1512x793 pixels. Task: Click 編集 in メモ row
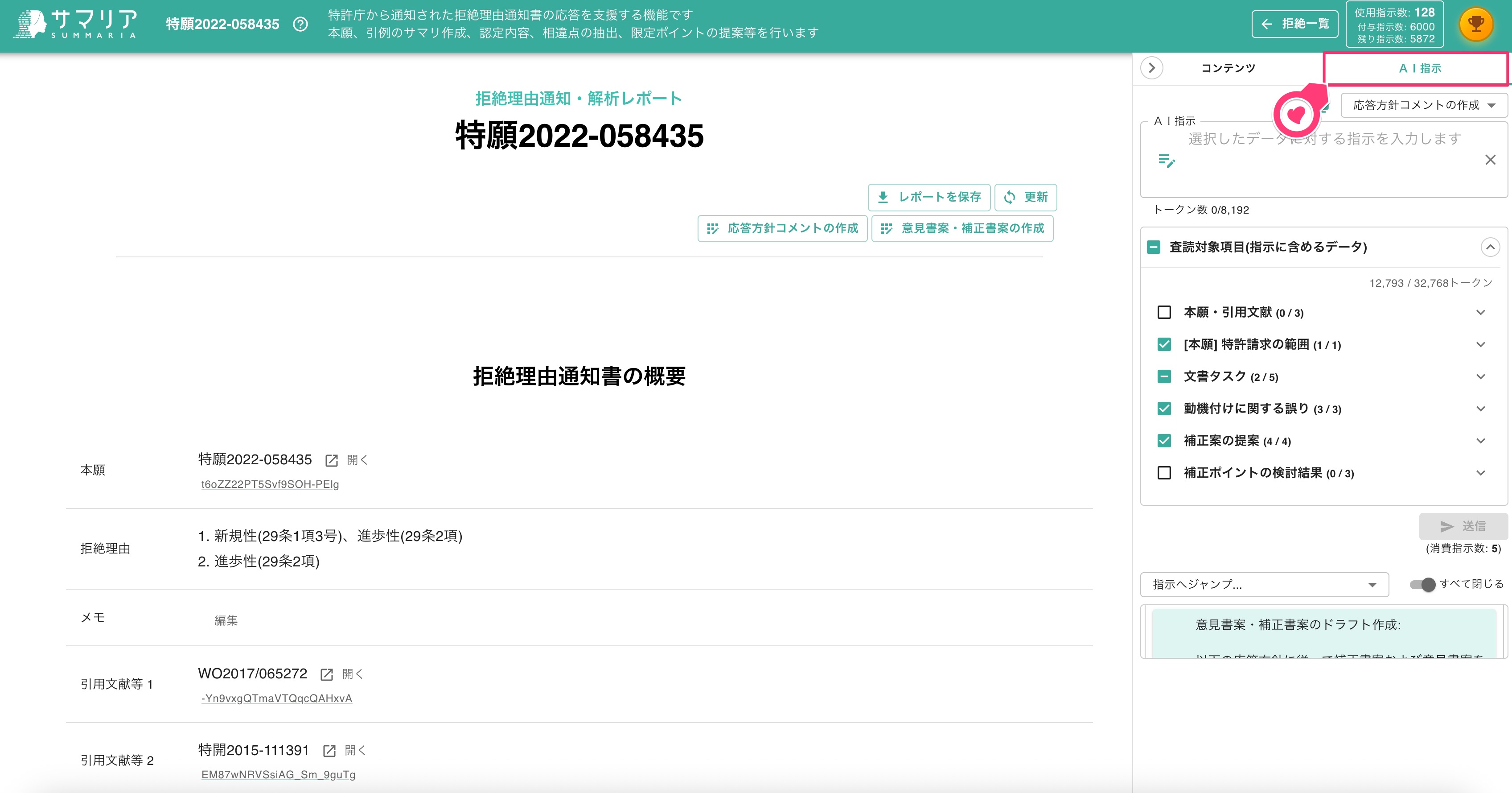226,621
